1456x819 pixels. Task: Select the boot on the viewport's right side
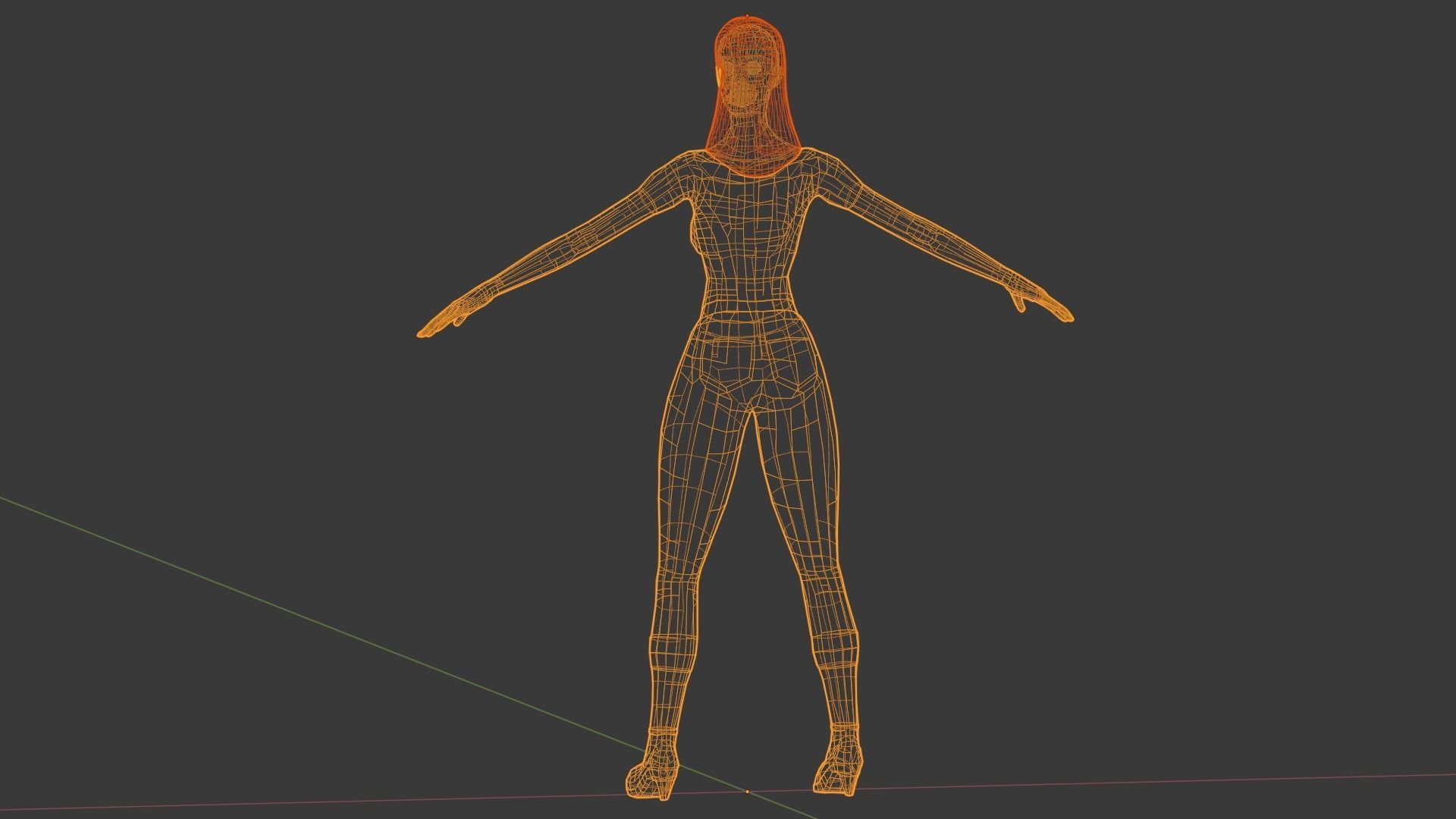pyautogui.click(x=838, y=761)
